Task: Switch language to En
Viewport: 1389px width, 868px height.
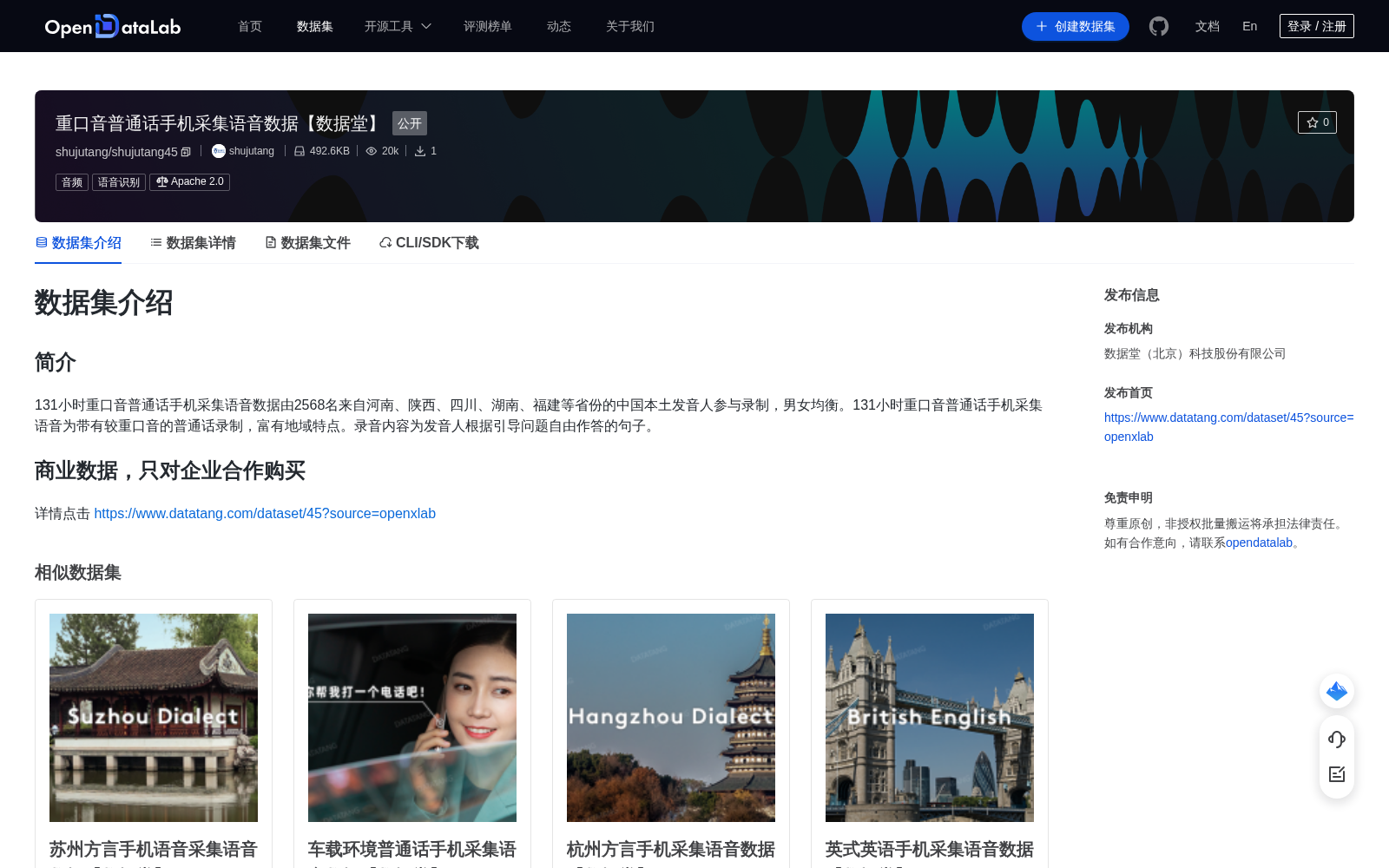Action: click(x=1250, y=26)
